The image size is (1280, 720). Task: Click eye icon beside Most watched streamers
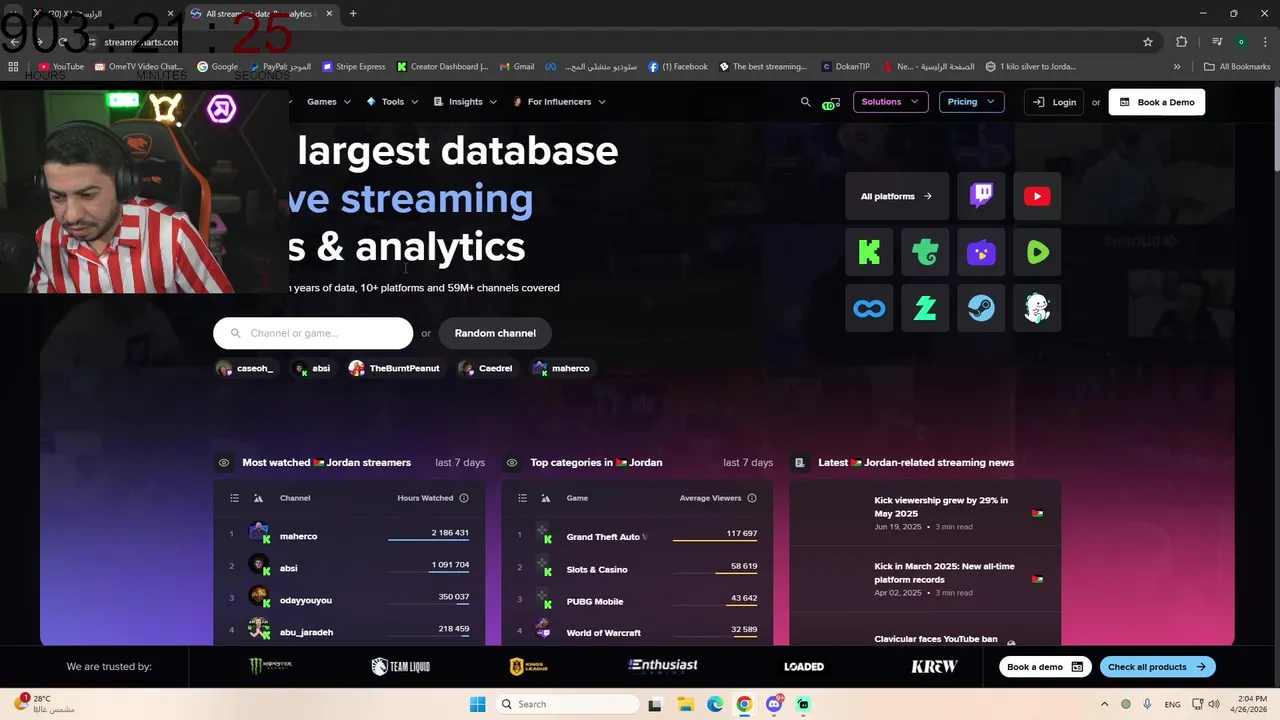[223, 463]
